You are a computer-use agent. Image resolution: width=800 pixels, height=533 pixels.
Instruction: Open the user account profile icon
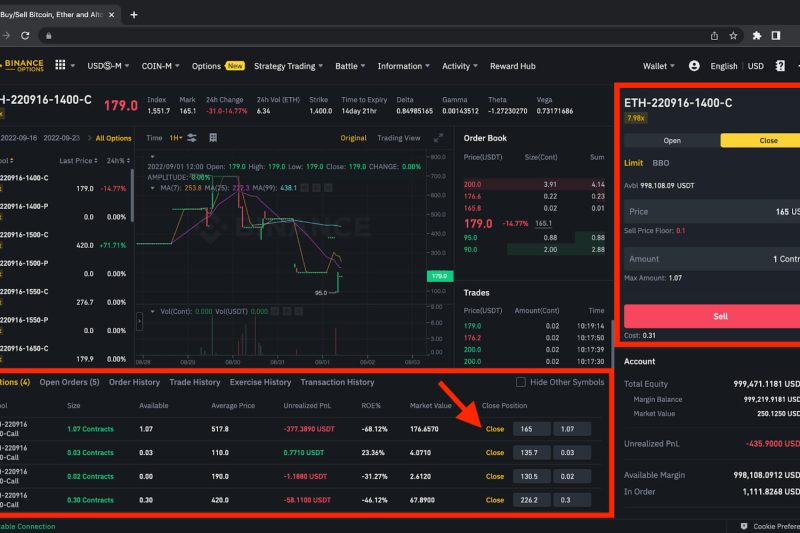(x=694, y=66)
